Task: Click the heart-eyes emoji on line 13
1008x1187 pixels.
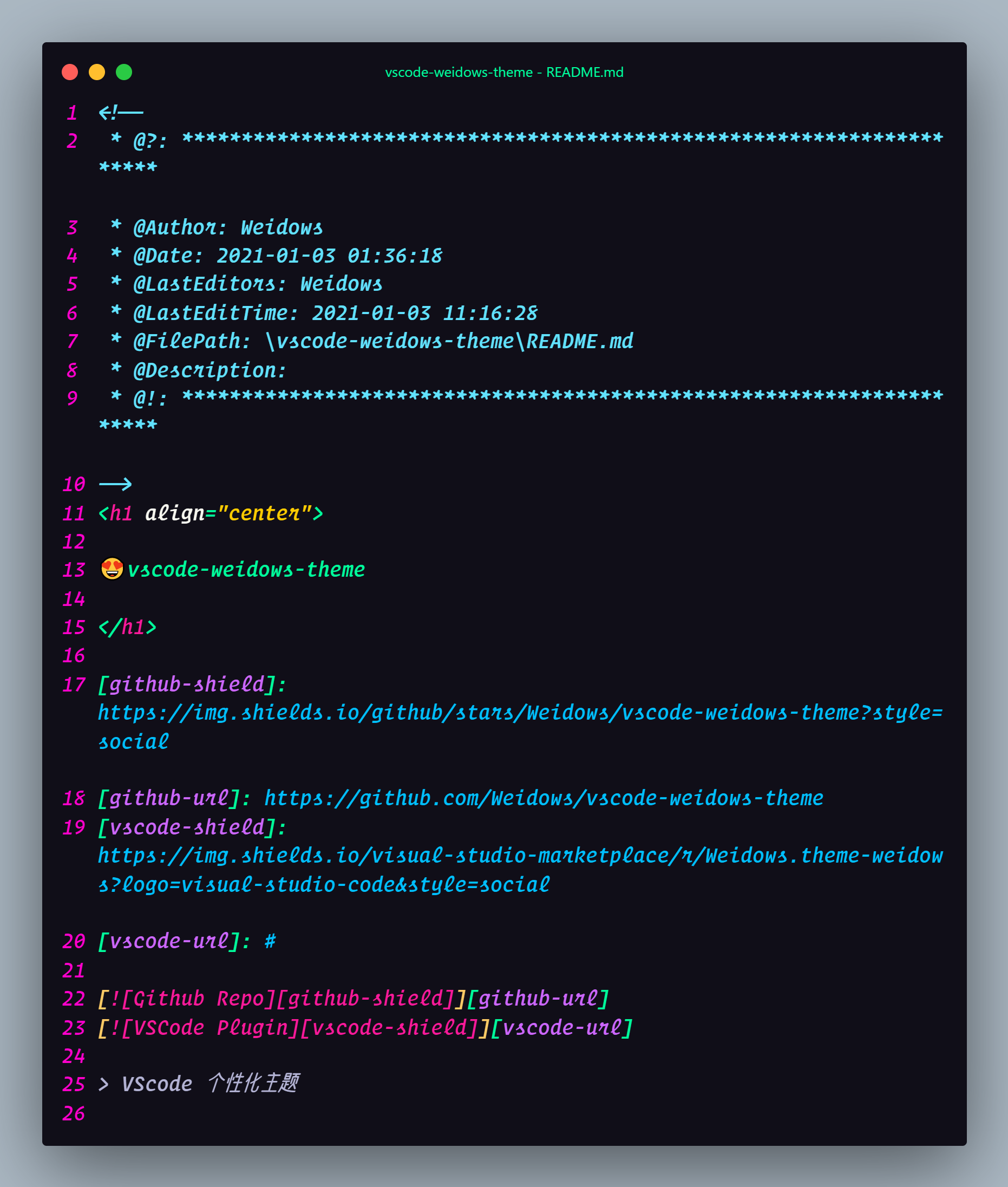Action: click(112, 569)
